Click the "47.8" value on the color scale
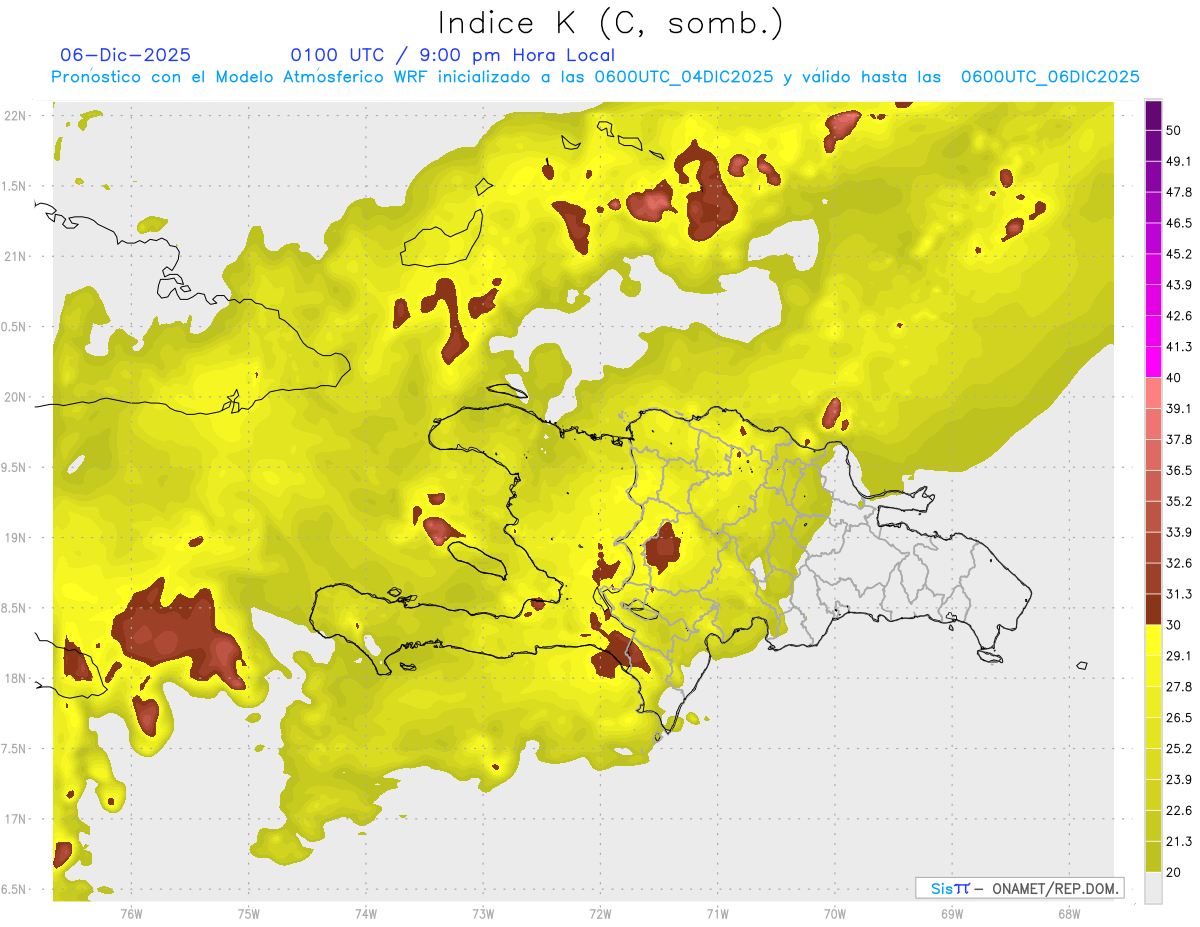Viewport: 1200px width, 927px height. click(x=1180, y=192)
